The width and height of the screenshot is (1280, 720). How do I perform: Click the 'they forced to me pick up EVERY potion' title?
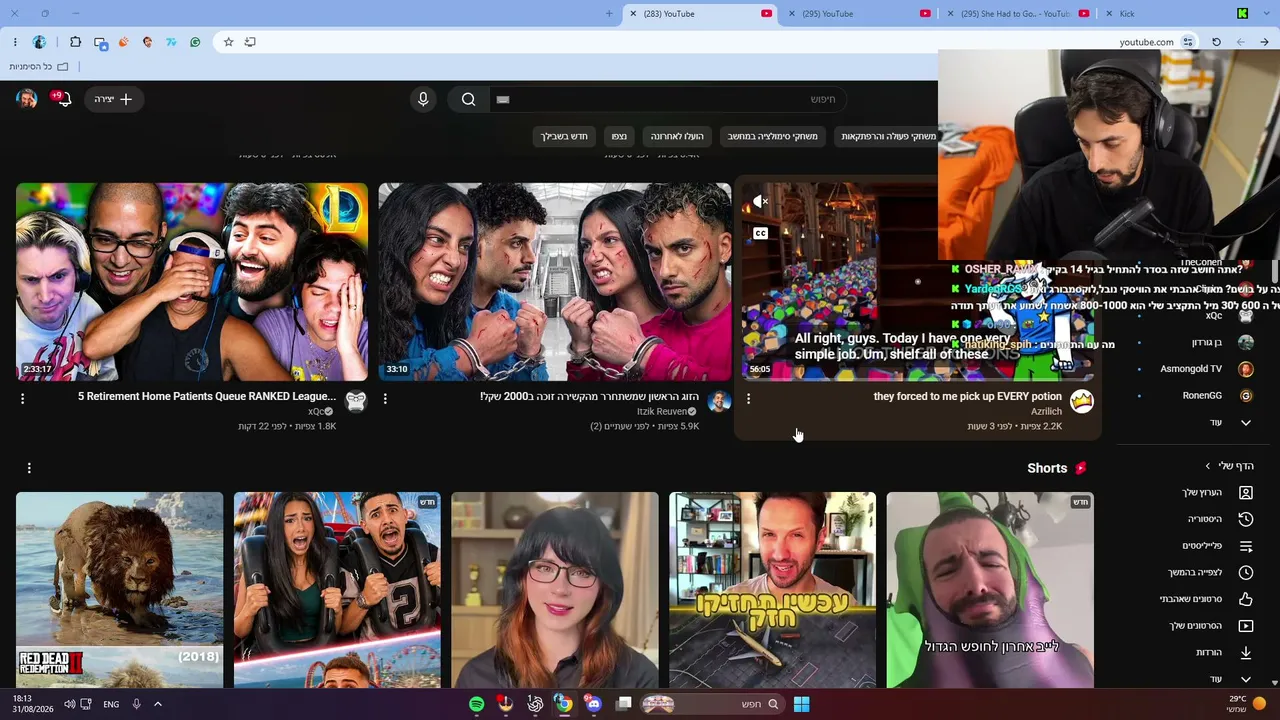(x=968, y=397)
